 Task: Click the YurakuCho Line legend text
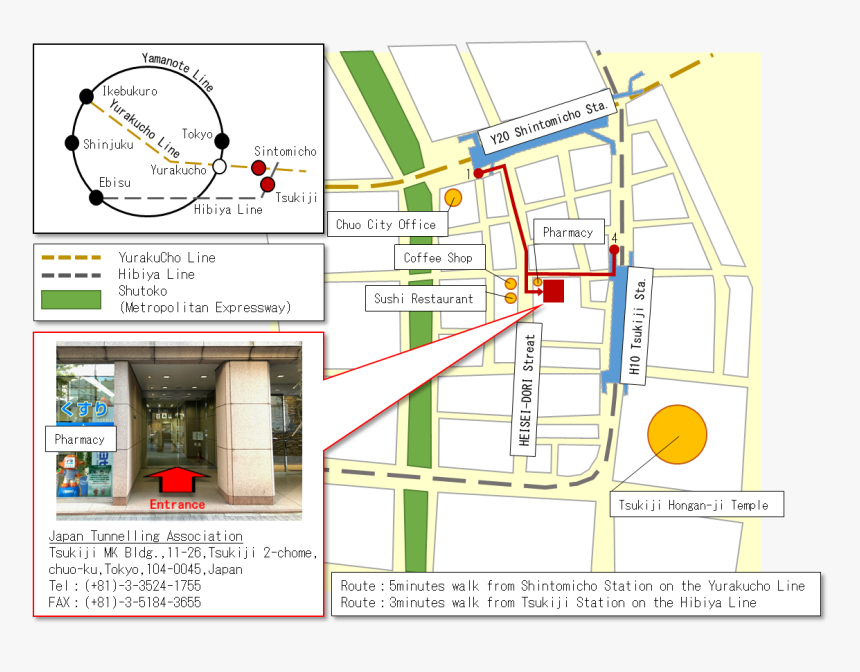pos(167,257)
